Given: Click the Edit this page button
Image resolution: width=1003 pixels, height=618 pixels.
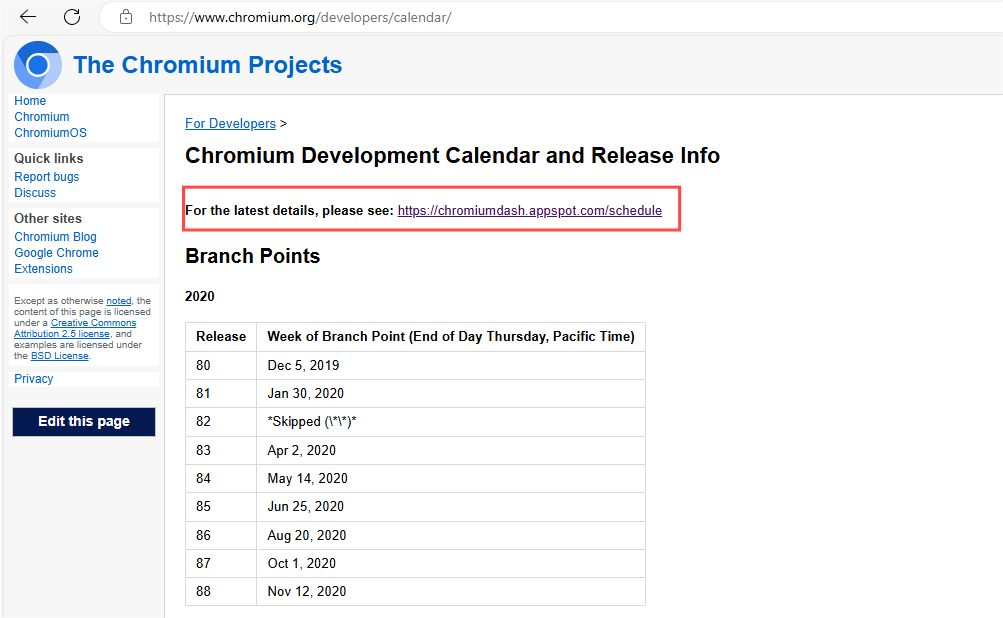Looking at the screenshot, I should pyautogui.click(x=84, y=422).
